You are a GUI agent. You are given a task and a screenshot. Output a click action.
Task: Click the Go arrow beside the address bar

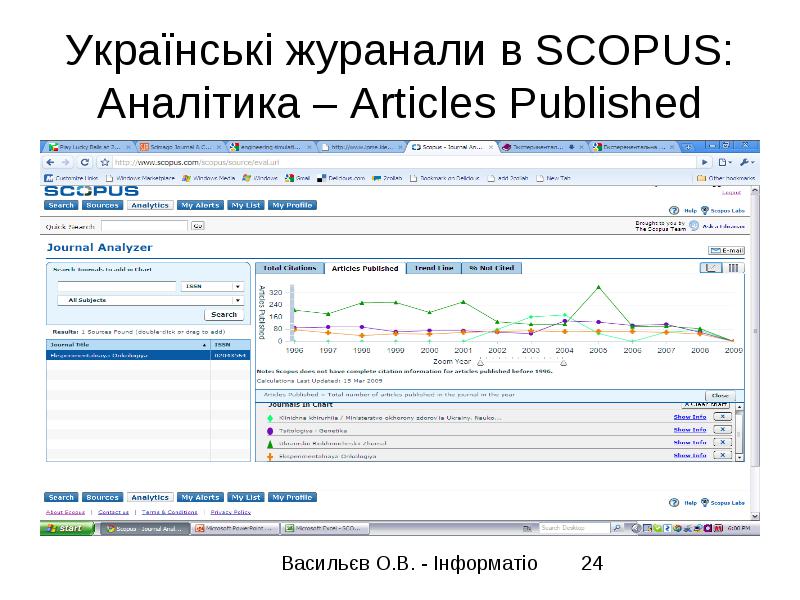tap(705, 162)
